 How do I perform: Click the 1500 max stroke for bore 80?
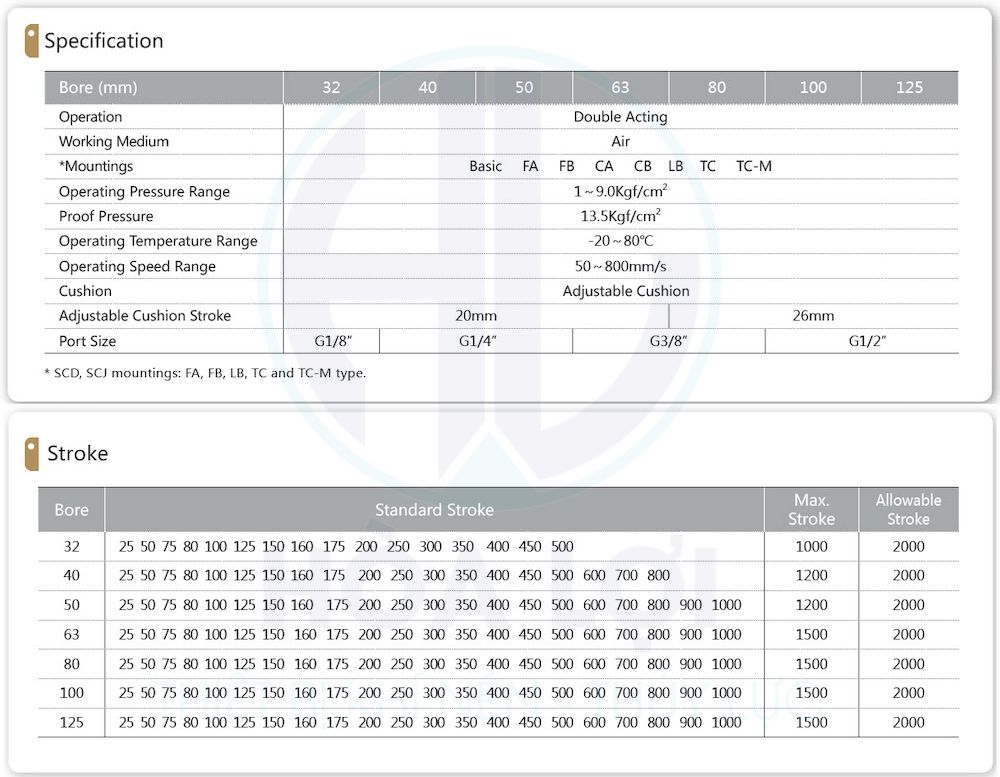point(811,664)
